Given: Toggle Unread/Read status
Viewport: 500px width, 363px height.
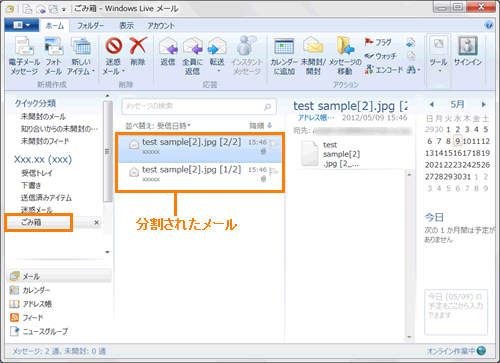Looking at the screenshot, I should pyautogui.click(x=313, y=56).
